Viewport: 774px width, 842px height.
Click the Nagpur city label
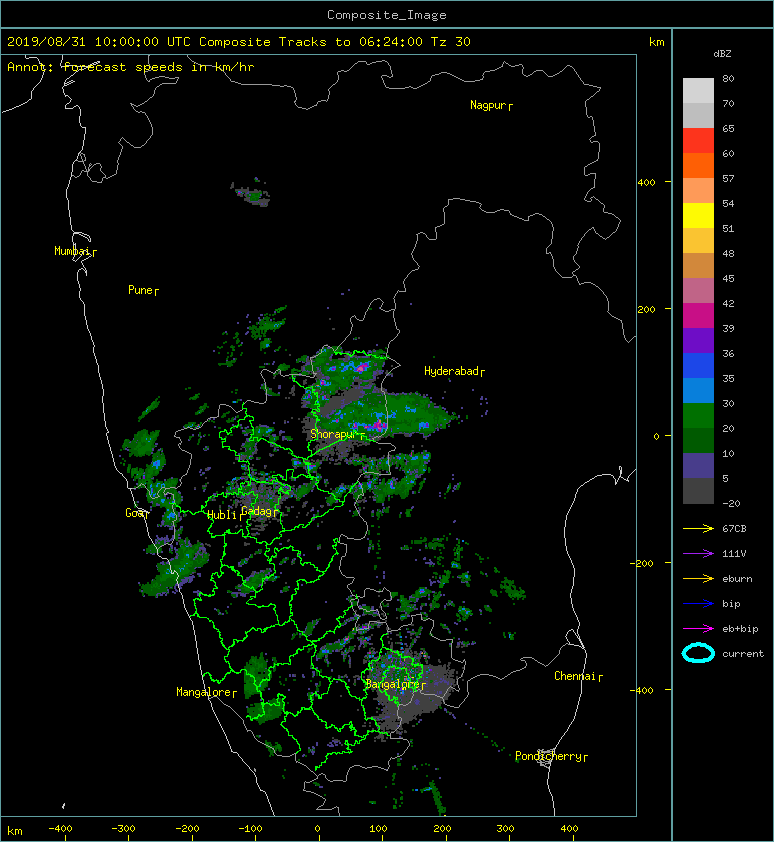[x=488, y=105]
